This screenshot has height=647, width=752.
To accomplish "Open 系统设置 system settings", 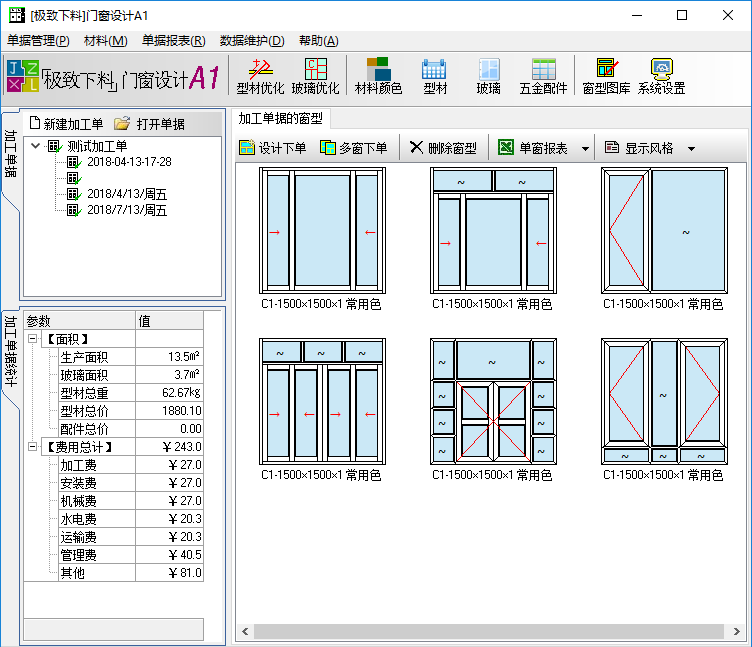I will point(661,77).
